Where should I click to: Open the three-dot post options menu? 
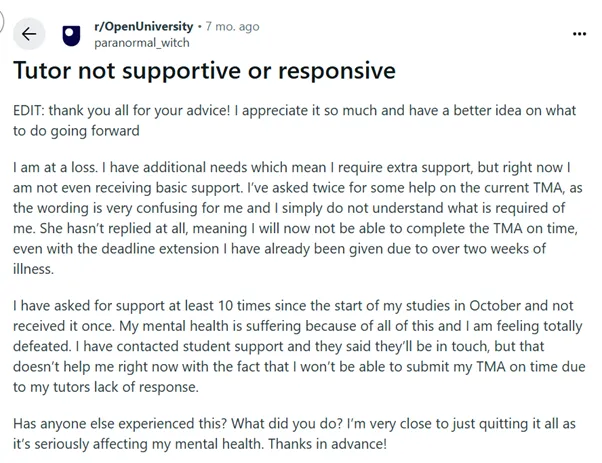[x=579, y=33]
